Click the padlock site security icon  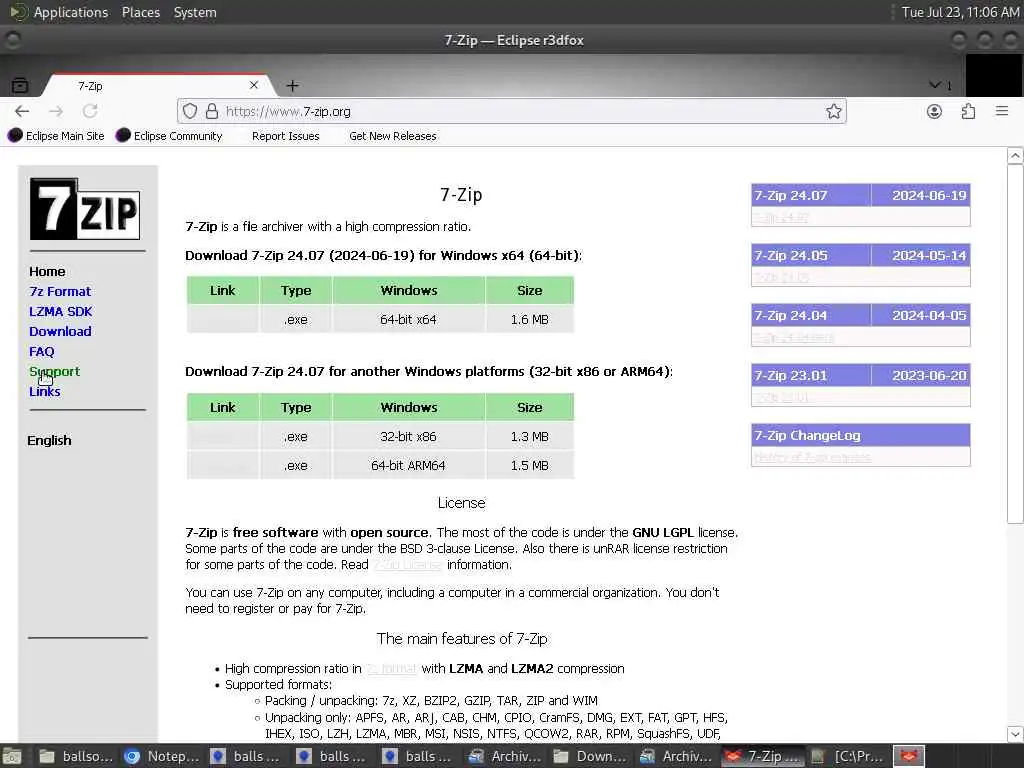coord(212,112)
